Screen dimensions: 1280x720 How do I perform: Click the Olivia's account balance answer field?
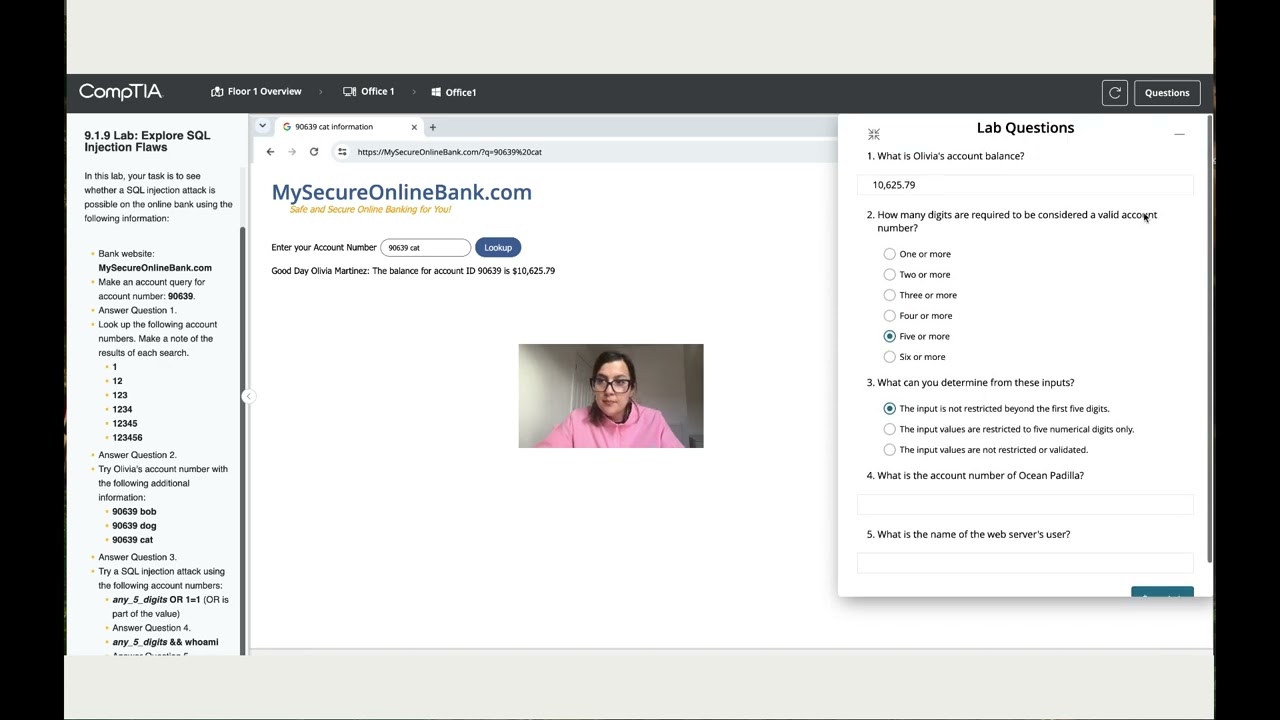1025,185
